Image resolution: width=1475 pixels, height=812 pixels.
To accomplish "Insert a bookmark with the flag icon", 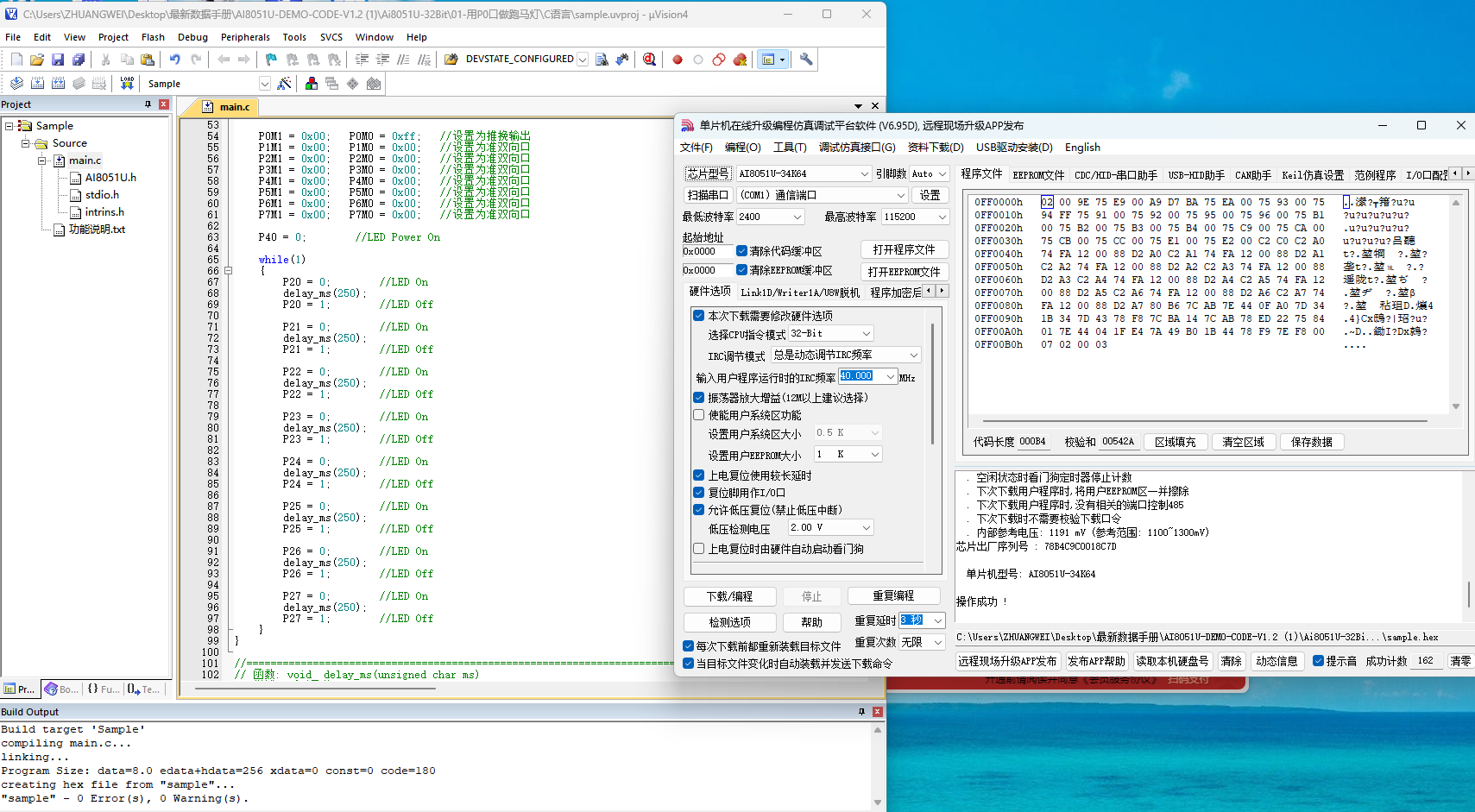I will click(271, 60).
